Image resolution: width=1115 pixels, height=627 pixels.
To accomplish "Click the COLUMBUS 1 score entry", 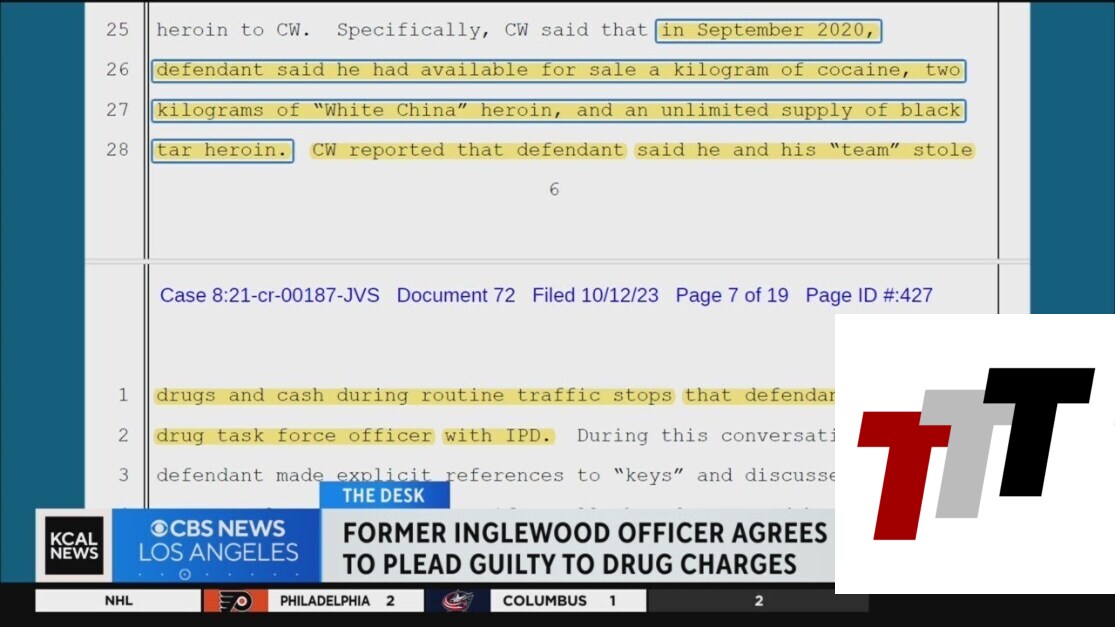I will [x=559, y=601].
